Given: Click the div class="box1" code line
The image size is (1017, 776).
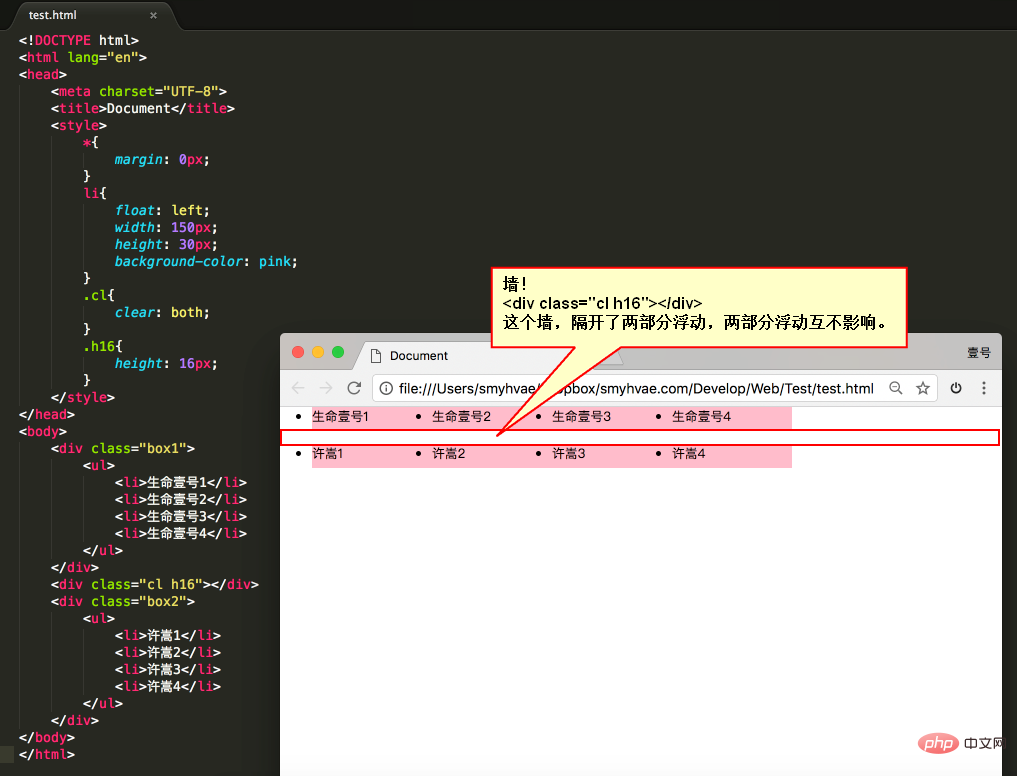Looking at the screenshot, I should (123, 448).
